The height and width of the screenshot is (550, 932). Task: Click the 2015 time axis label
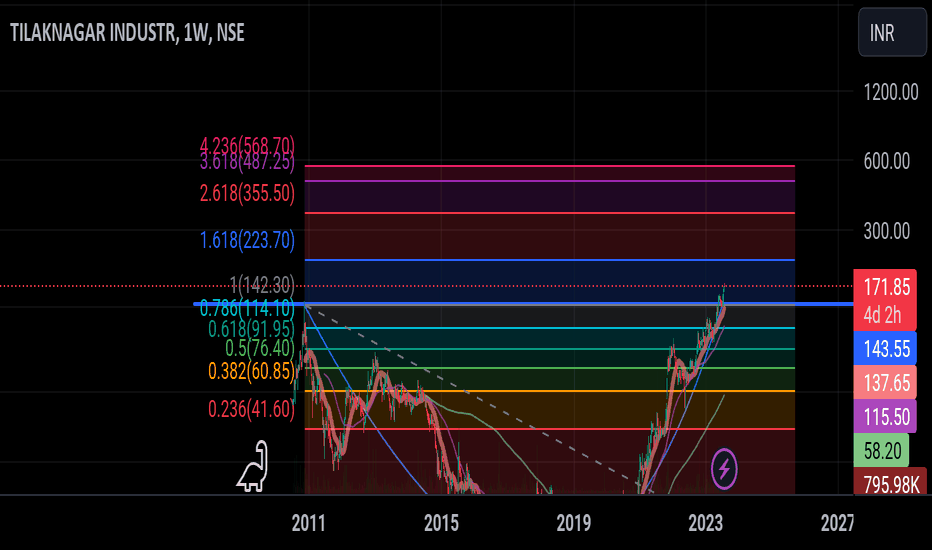441,523
